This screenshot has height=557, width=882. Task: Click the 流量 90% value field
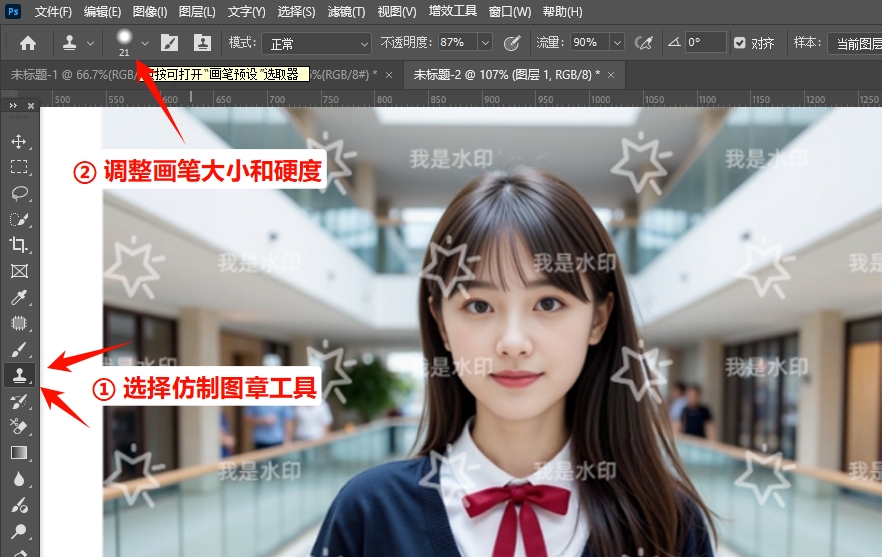coord(590,42)
